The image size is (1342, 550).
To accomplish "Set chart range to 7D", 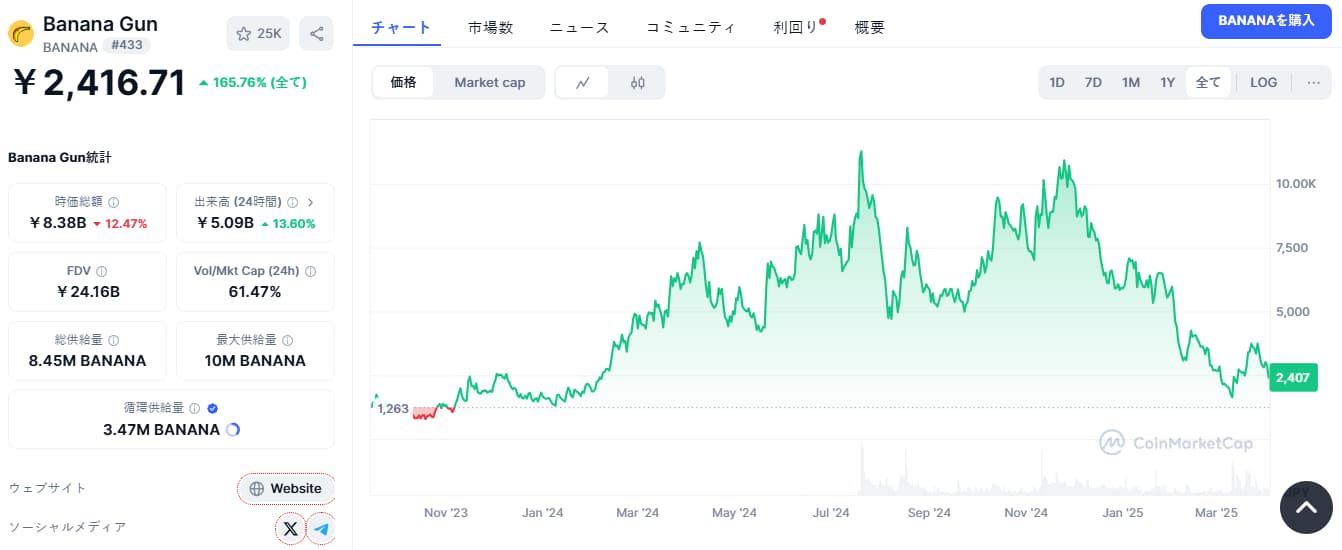I will pos(1093,82).
